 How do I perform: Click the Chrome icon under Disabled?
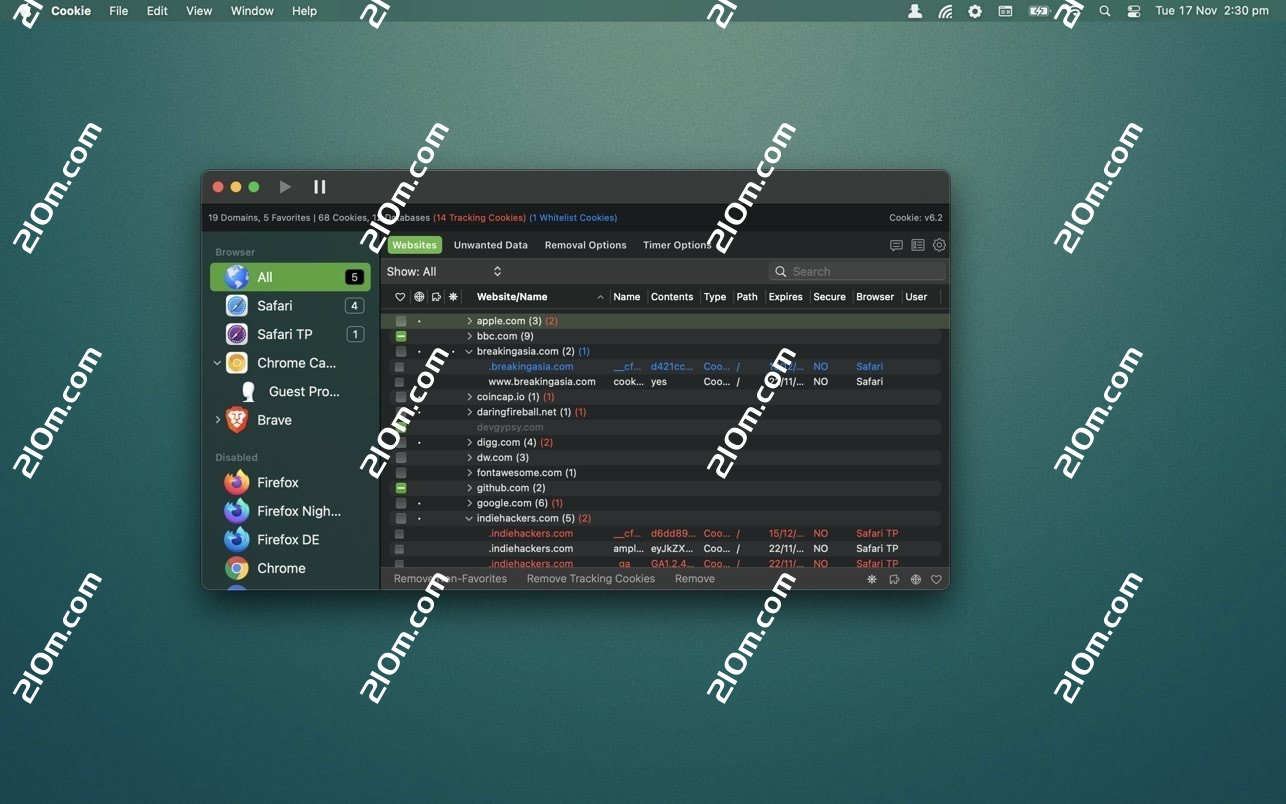pos(237,568)
